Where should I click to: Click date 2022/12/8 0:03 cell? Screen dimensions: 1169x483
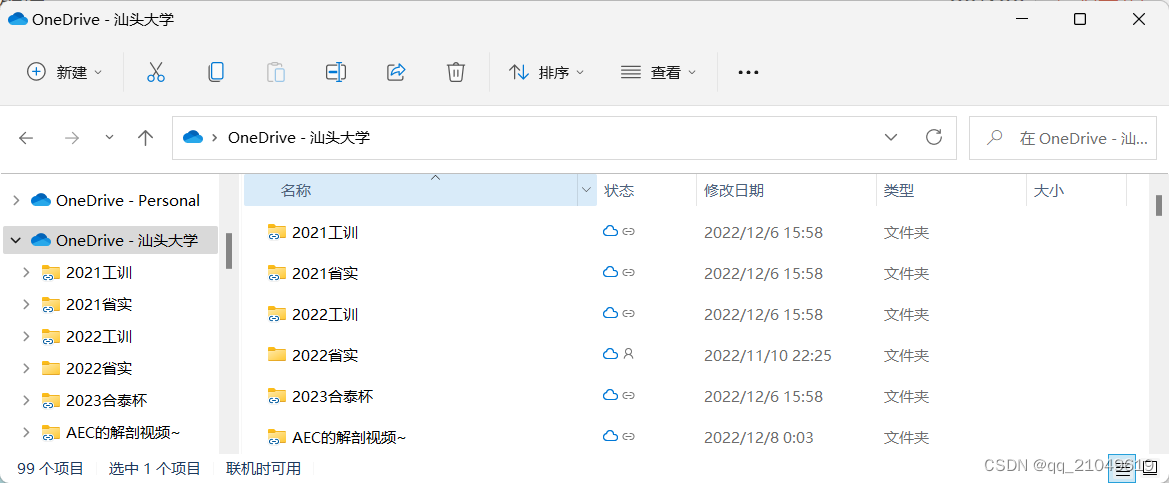point(758,436)
